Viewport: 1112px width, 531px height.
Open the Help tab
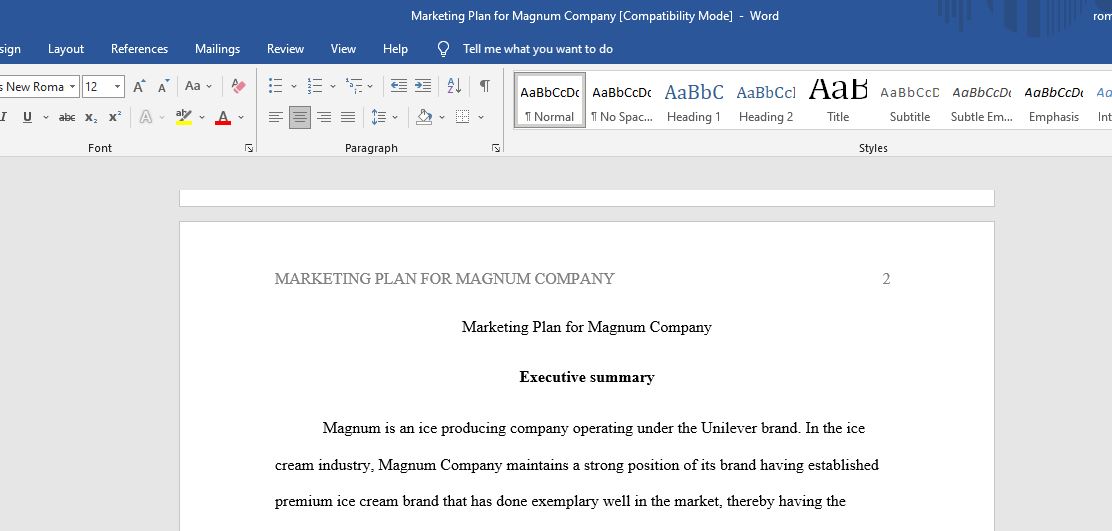[x=396, y=49]
